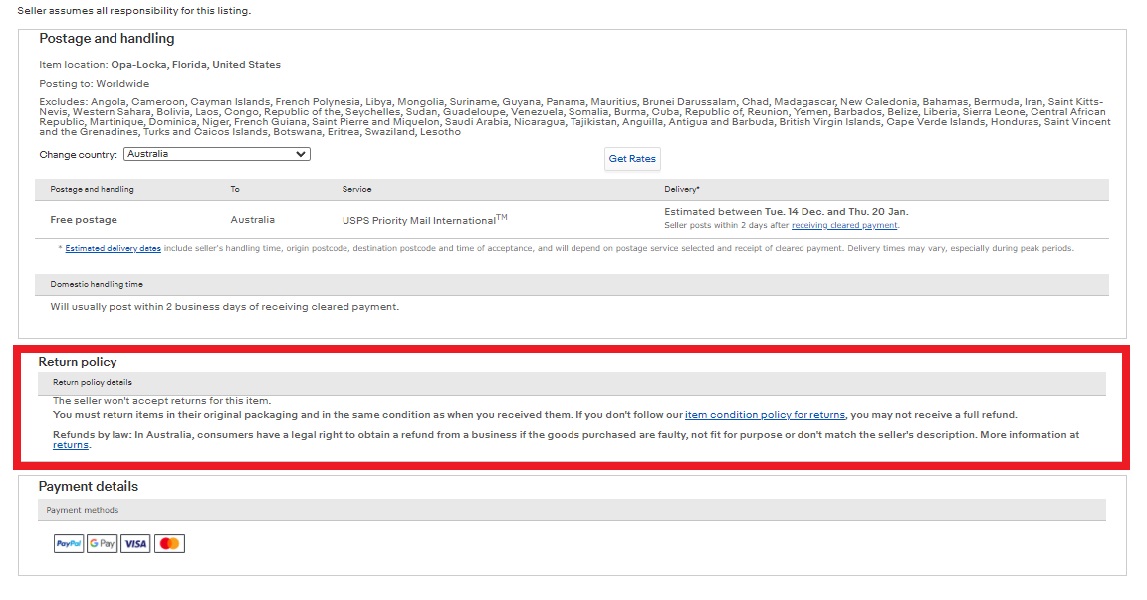Click the Posting to: Worldwide text

click(94, 83)
